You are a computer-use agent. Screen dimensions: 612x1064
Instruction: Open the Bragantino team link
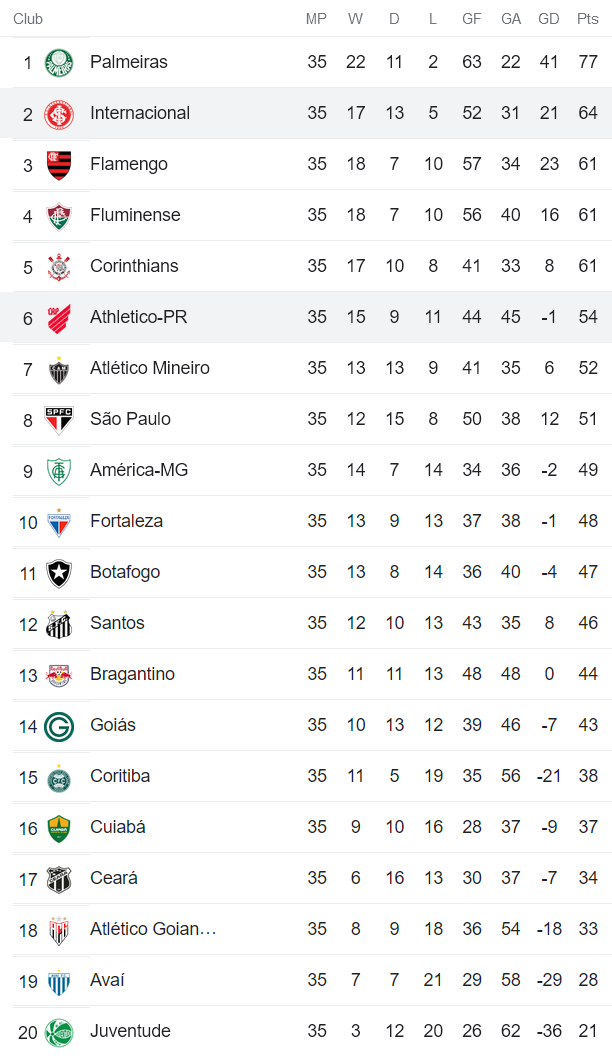pos(132,674)
